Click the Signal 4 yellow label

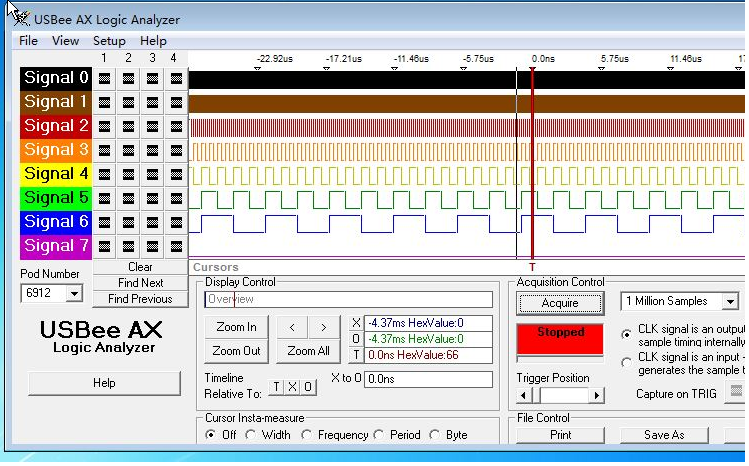pyautogui.click(x=56, y=174)
